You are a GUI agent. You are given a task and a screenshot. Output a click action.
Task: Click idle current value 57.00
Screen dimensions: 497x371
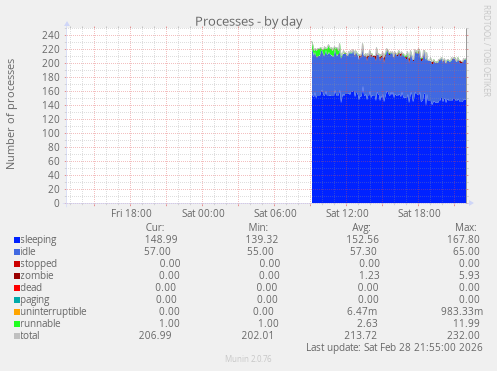tap(157, 251)
